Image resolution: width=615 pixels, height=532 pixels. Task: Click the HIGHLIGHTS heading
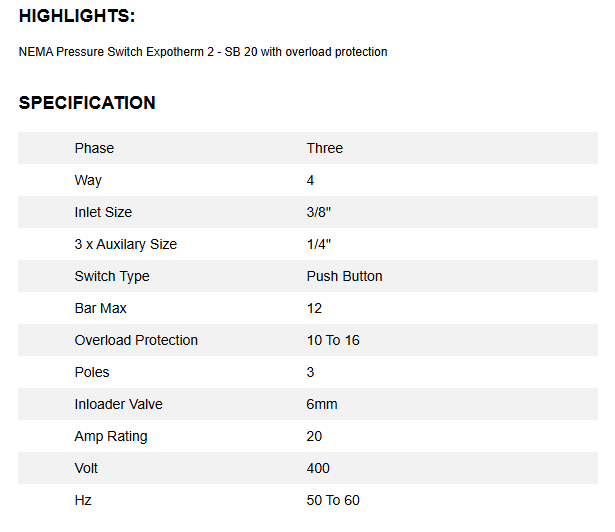coord(77,16)
